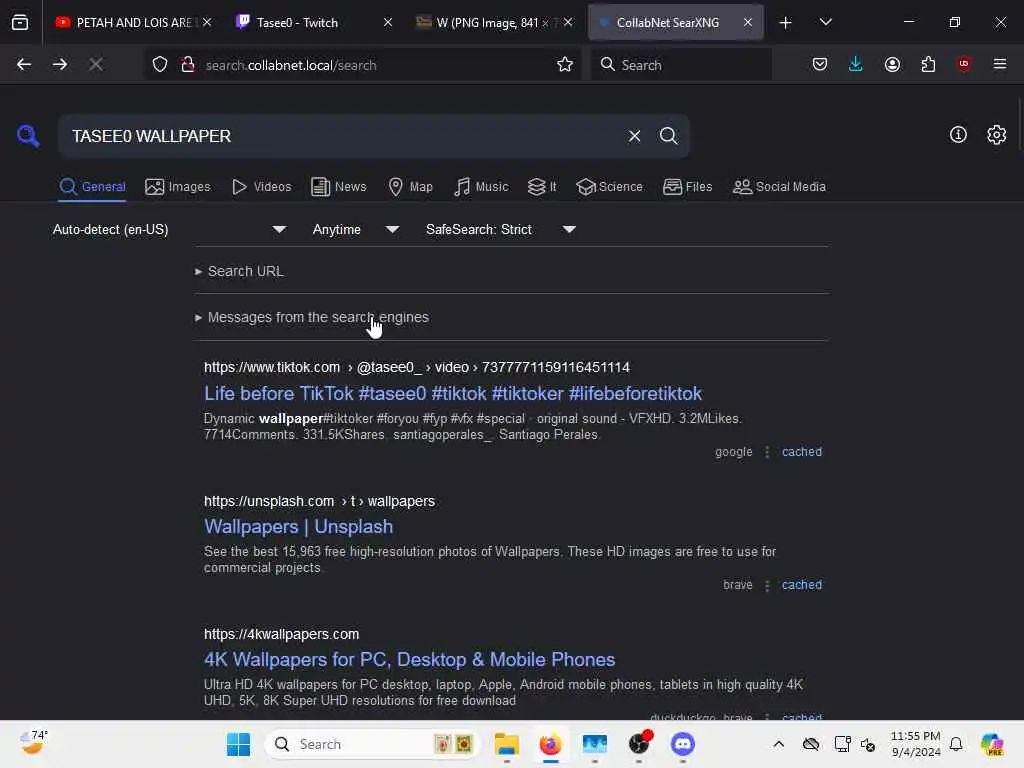This screenshot has width=1024, height=768.
Task: Switch to Social Media search tab
Action: point(779,187)
